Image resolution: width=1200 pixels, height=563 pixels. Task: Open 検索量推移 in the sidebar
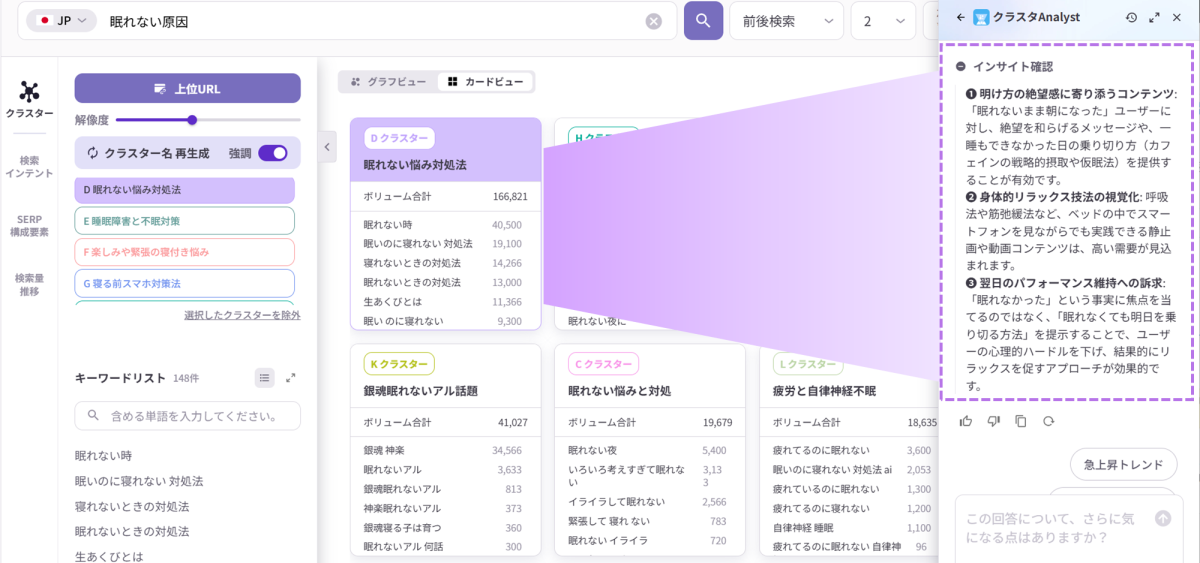(x=30, y=284)
